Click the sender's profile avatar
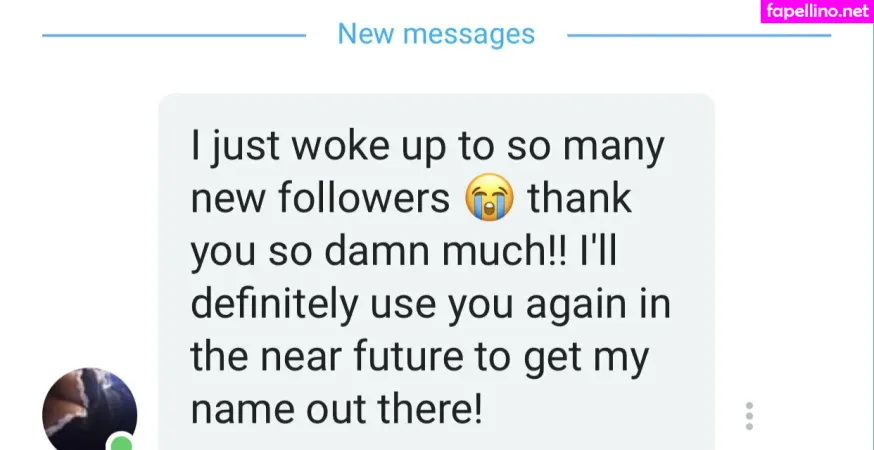This screenshot has height=450, width=874. tap(88, 412)
